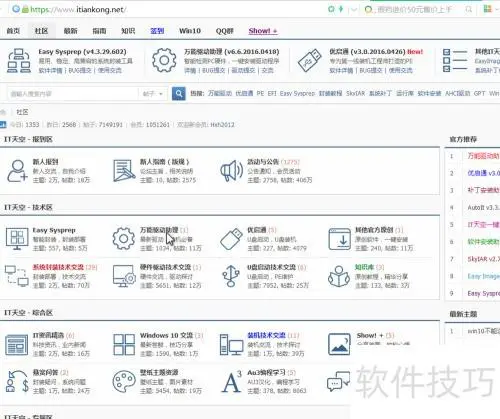Select the 社区 navigation tab
500x419 pixels.
(41, 31)
